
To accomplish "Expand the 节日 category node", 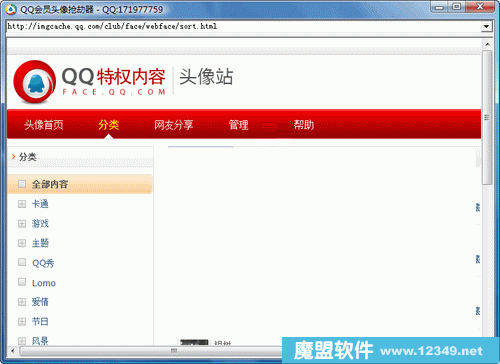I will pyautogui.click(x=22, y=322).
